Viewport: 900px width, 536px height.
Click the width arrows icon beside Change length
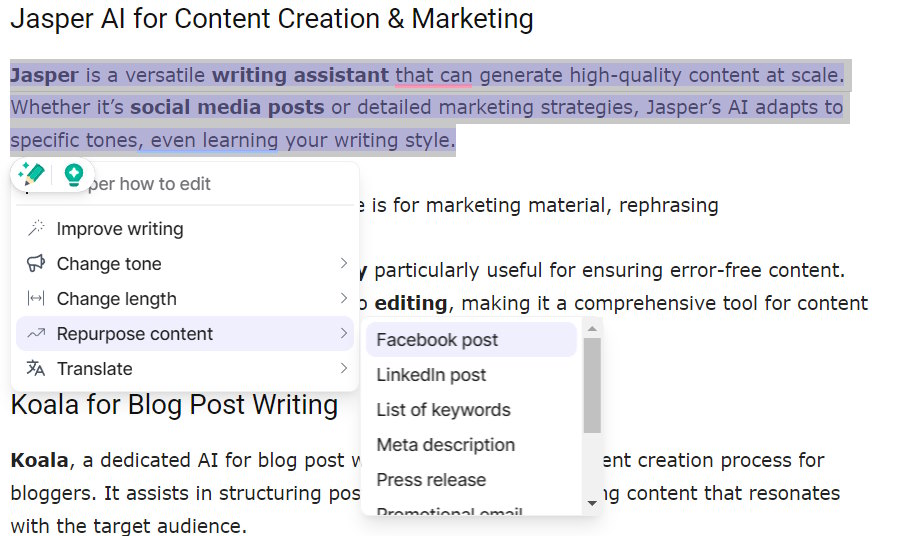point(36,298)
